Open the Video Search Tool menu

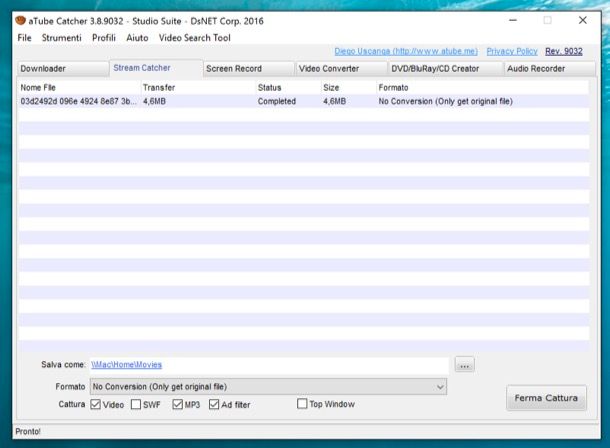coord(194,38)
